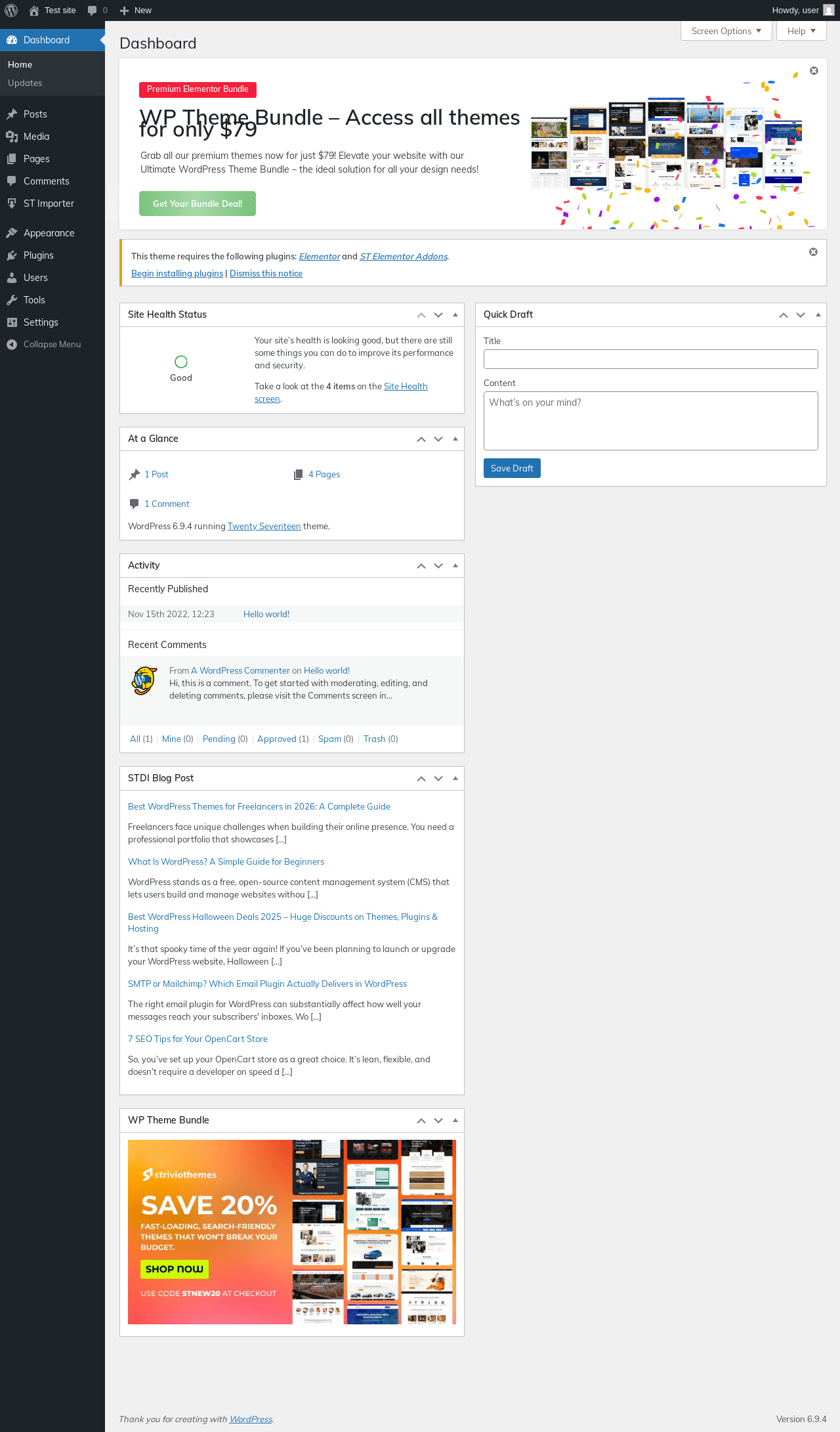Image resolution: width=840 pixels, height=1432 pixels.
Task: Click the Comments bubble icon in sidebar
Action: tap(12, 181)
